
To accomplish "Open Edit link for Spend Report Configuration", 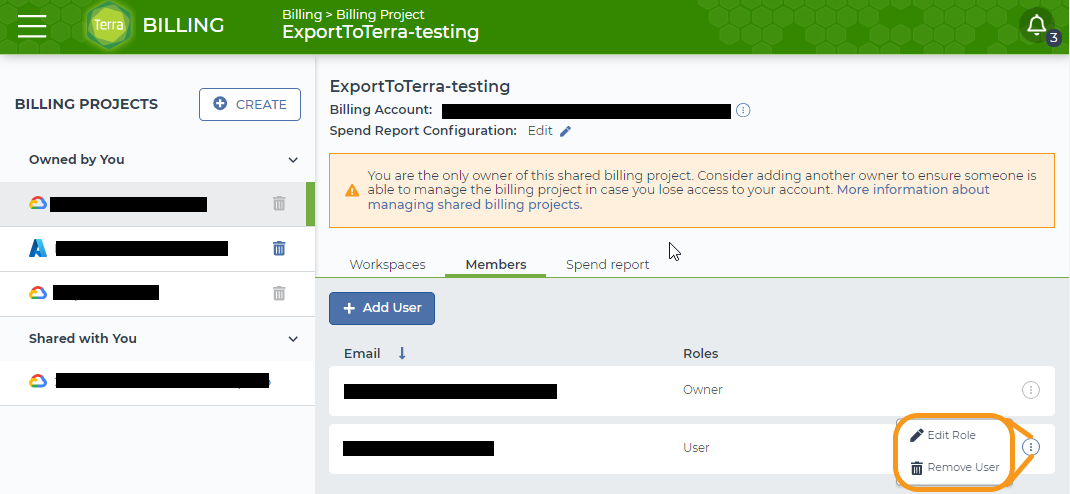I will (x=540, y=131).
